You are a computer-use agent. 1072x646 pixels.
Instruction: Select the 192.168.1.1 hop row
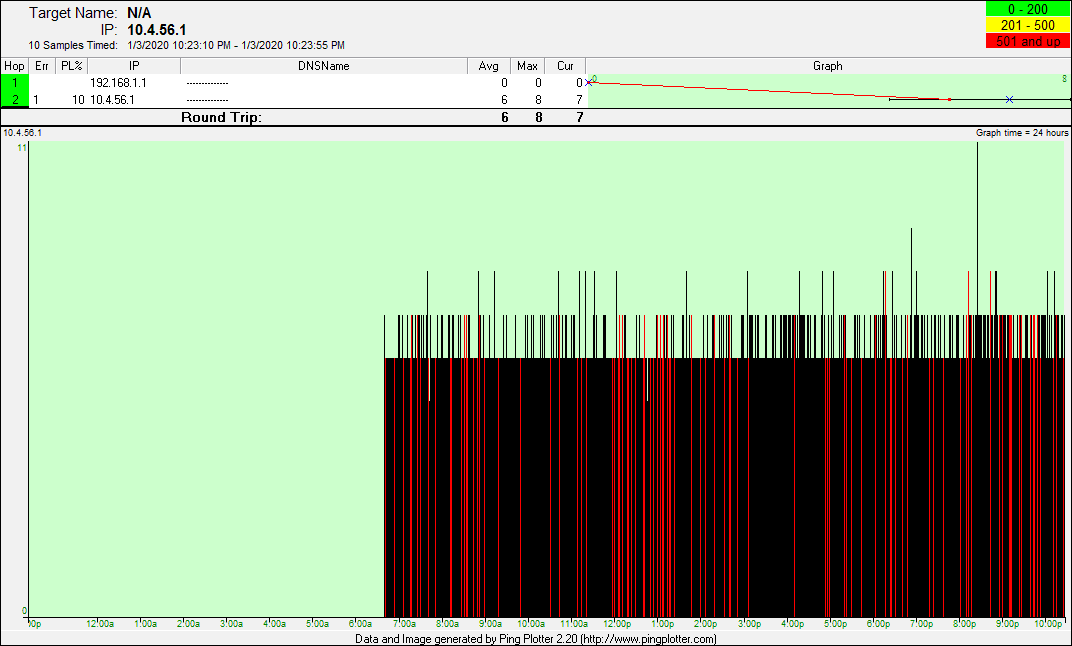click(118, 83)
